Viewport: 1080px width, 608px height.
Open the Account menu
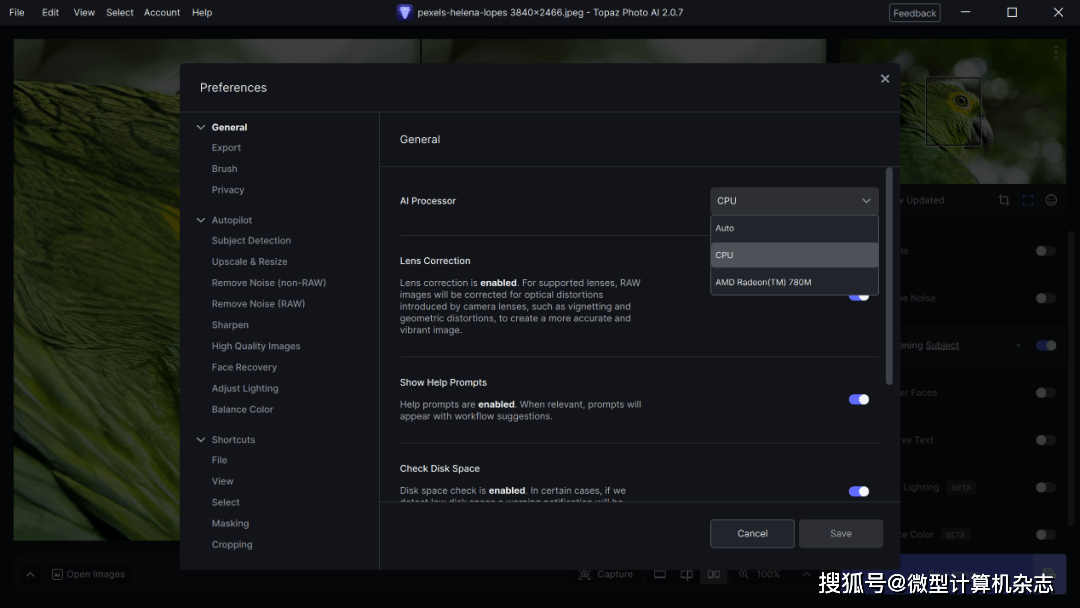click(x=162, y=12)
